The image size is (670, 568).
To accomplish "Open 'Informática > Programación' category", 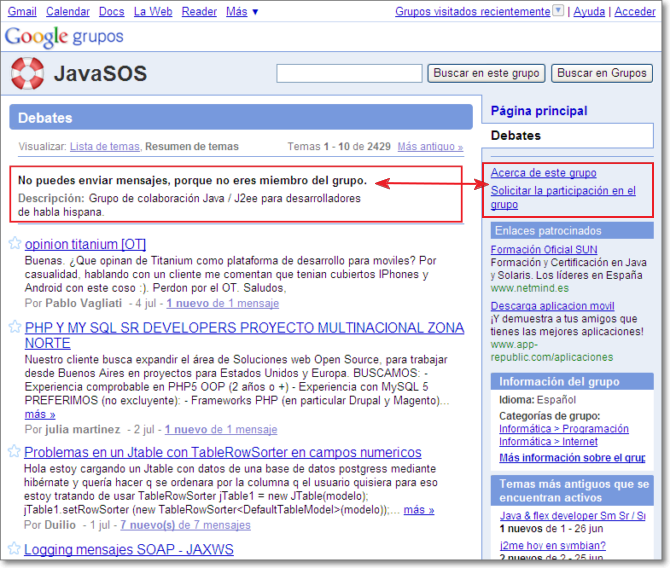I will point(564,429).
